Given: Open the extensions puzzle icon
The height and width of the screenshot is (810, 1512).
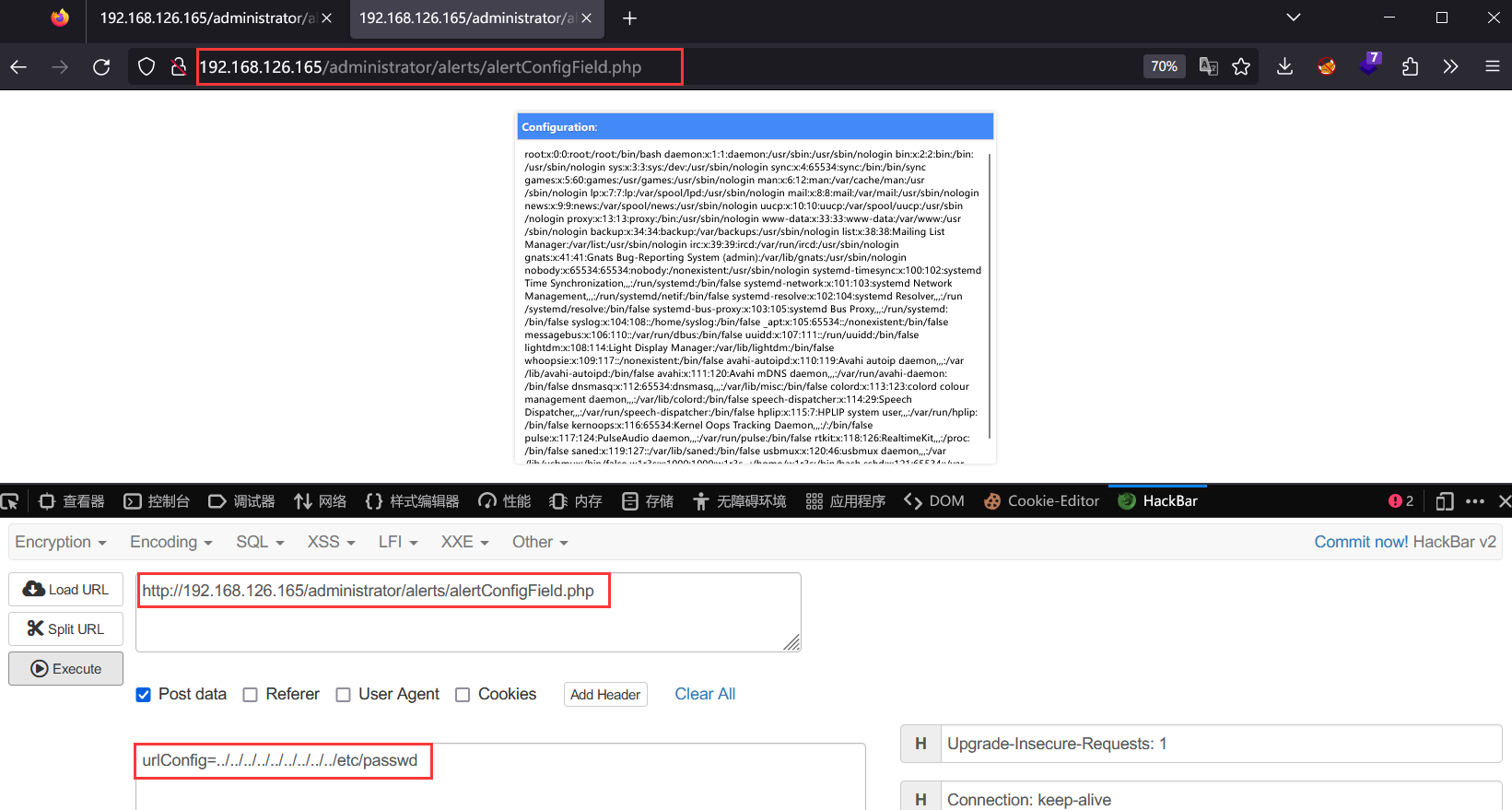Looking at the screenshot, I should point(1410,66).
